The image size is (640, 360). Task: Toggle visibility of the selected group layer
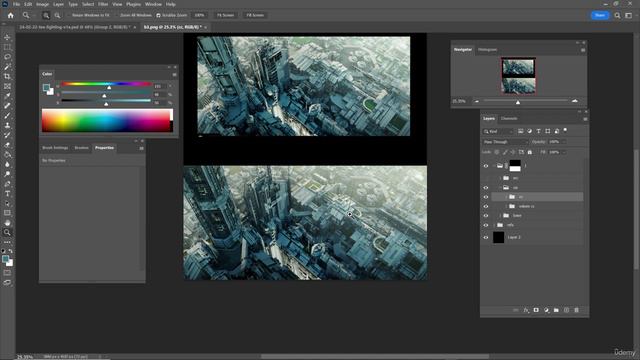coord(486,197)
